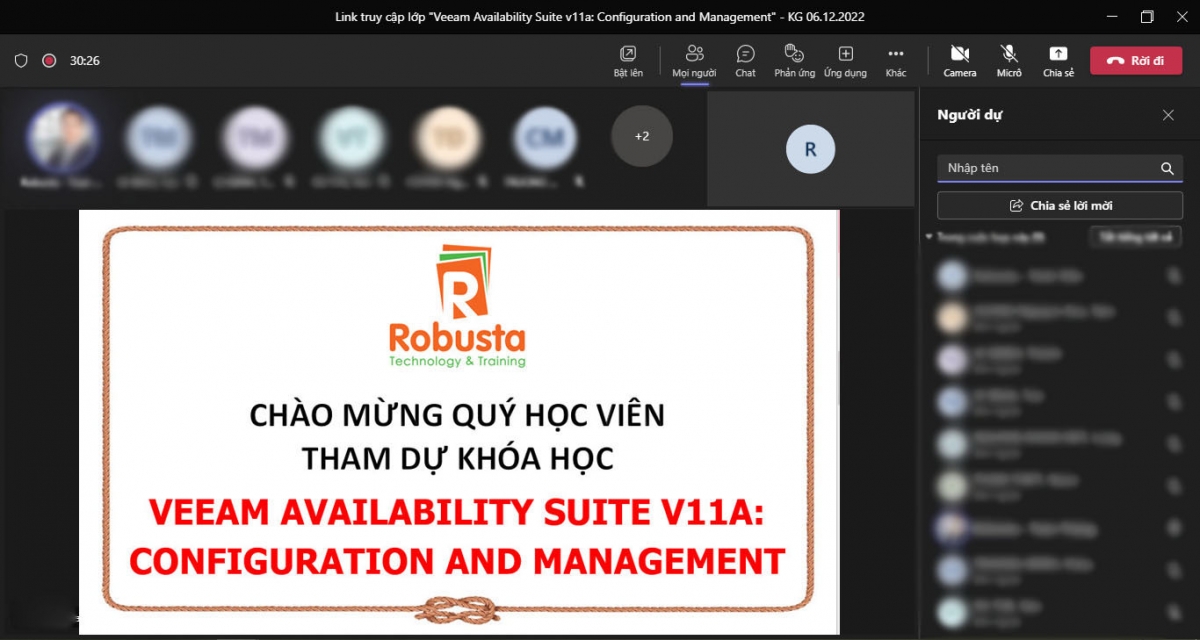
Task: Show the +2 additional participants
Action: click(x=642, y=136)
